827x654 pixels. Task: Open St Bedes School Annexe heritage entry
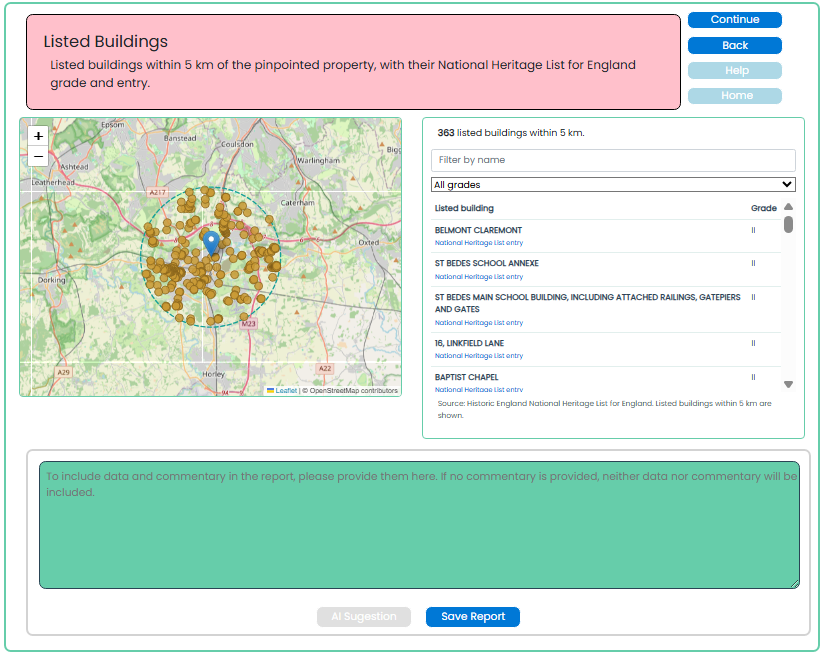[478, 277]
